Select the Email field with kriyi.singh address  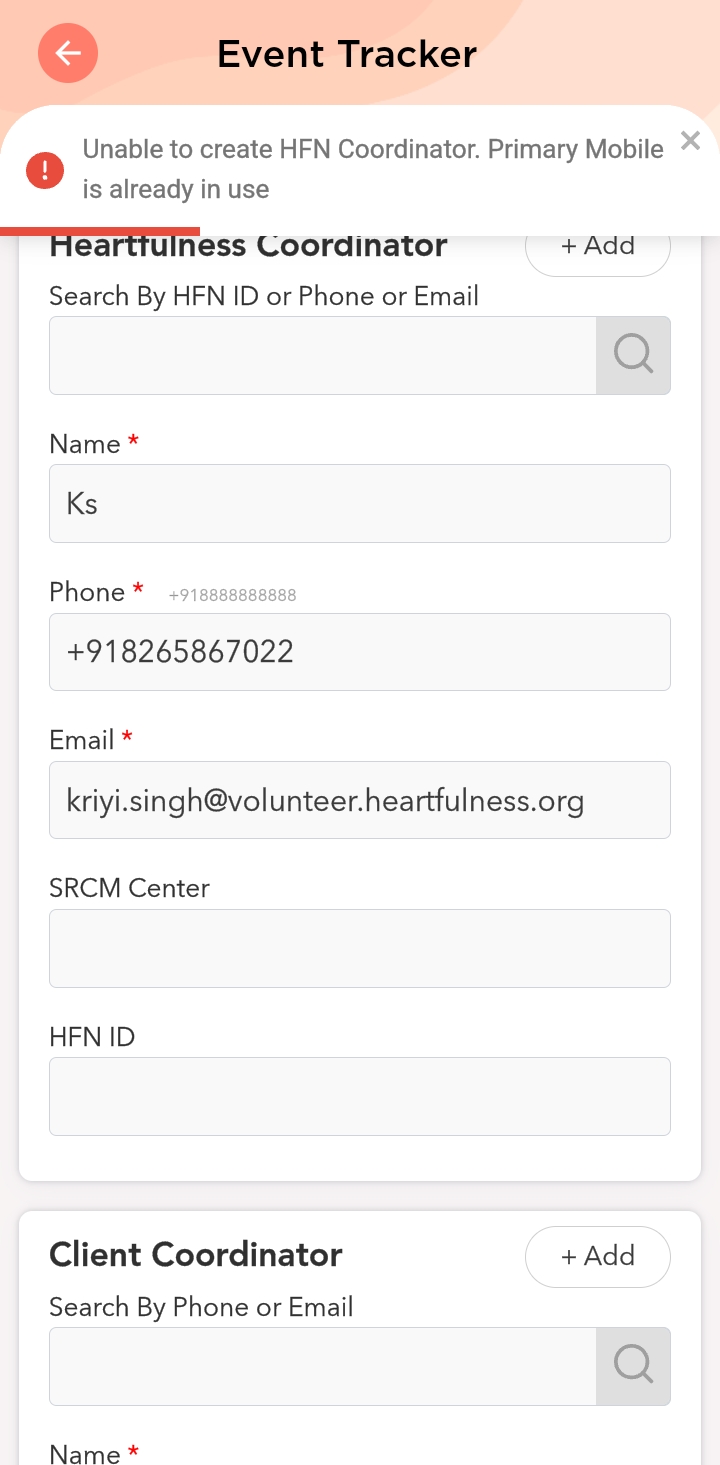[x=359, y=800]
